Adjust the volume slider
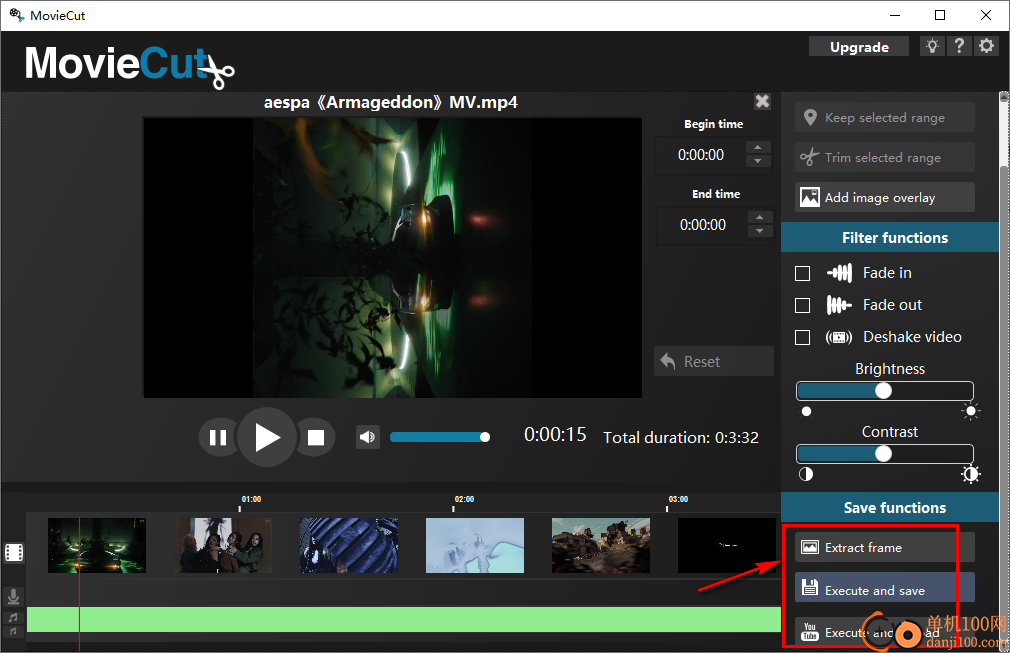The image size is (1010, 653). (440, 437)
